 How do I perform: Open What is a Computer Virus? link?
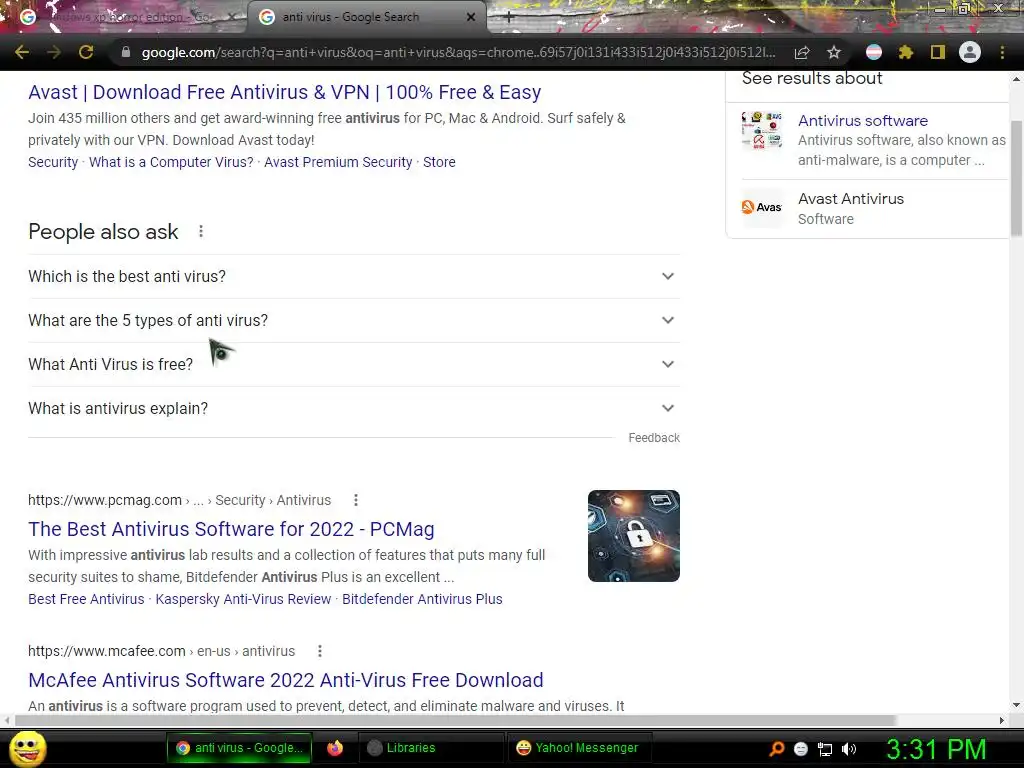pos(171,162)
